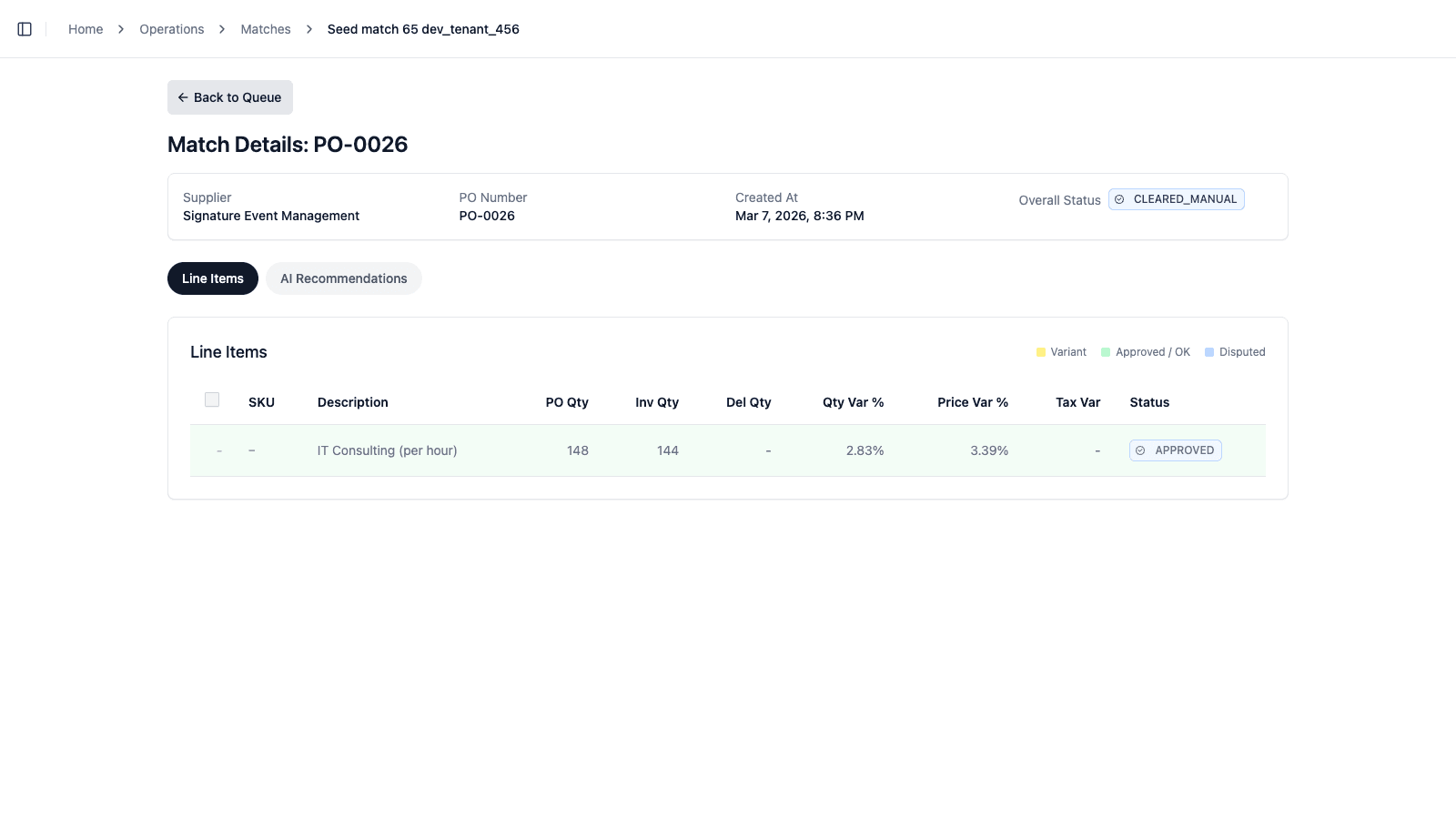Click the APPROVED status badge on the line item
The width and height of the screenshot is (1456, 819).
click(1176, 450)
